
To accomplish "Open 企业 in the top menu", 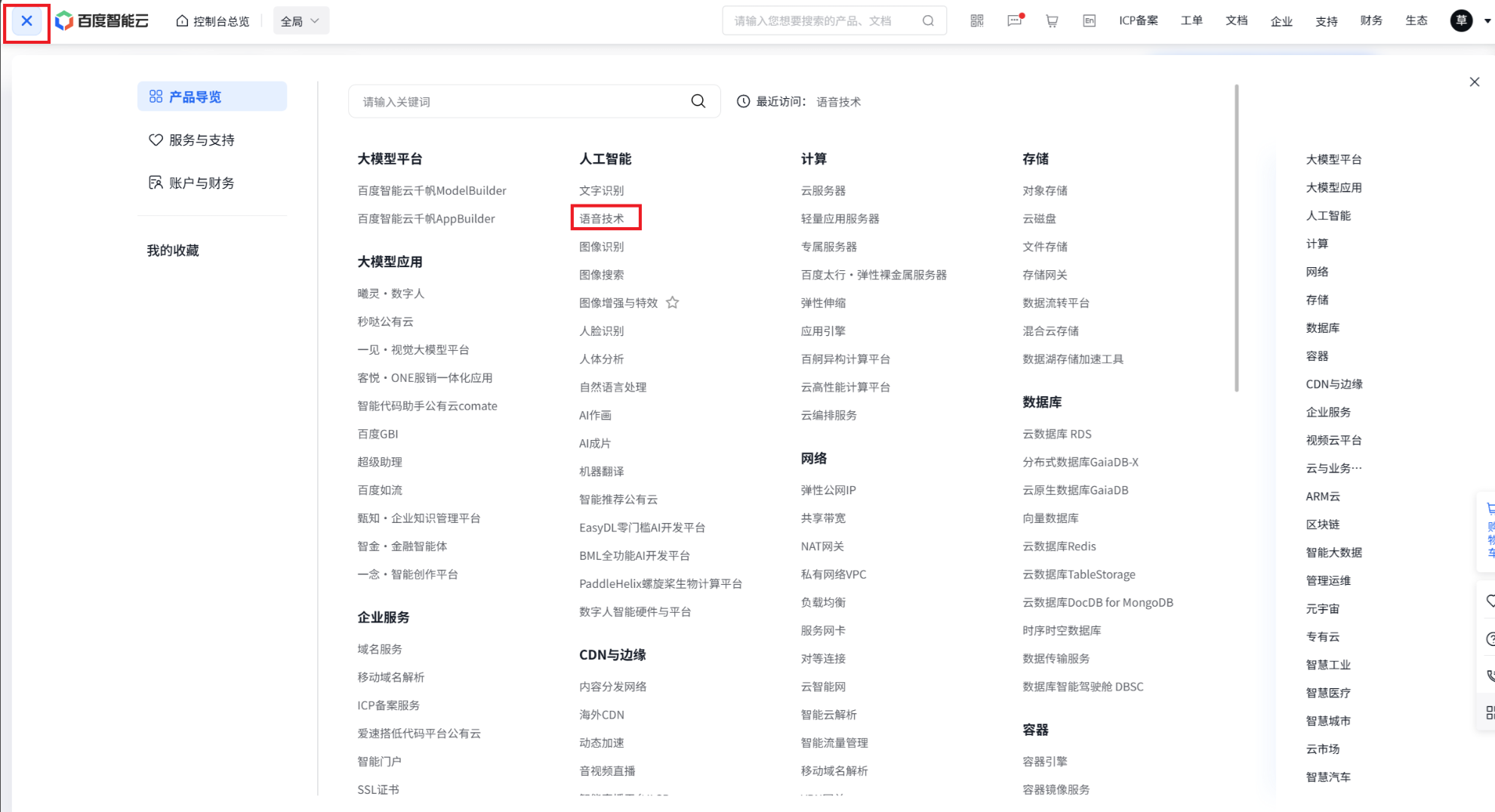I will tap(1281, 21).
